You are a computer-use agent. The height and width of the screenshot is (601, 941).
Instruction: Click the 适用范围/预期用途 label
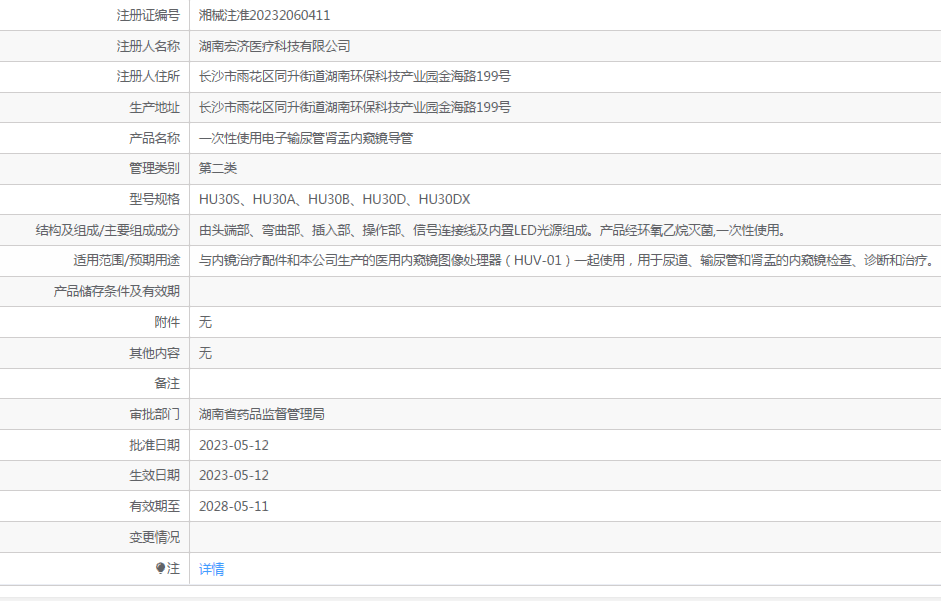tap(127, 261)
